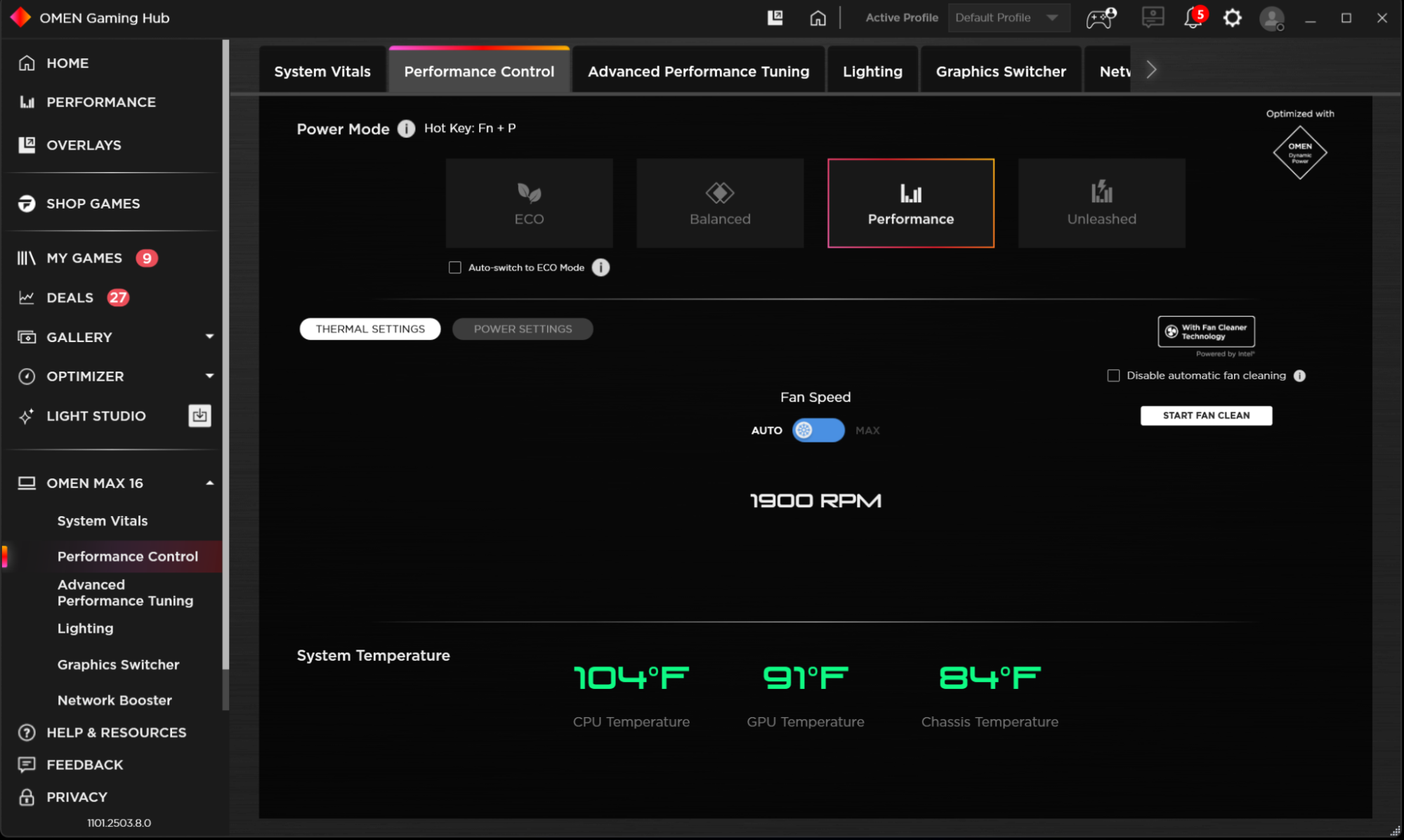The width and height of the screenshot is (1404, 840).
Task: Switch to the Graphics Switcher tab
Action: (1001, 71)
